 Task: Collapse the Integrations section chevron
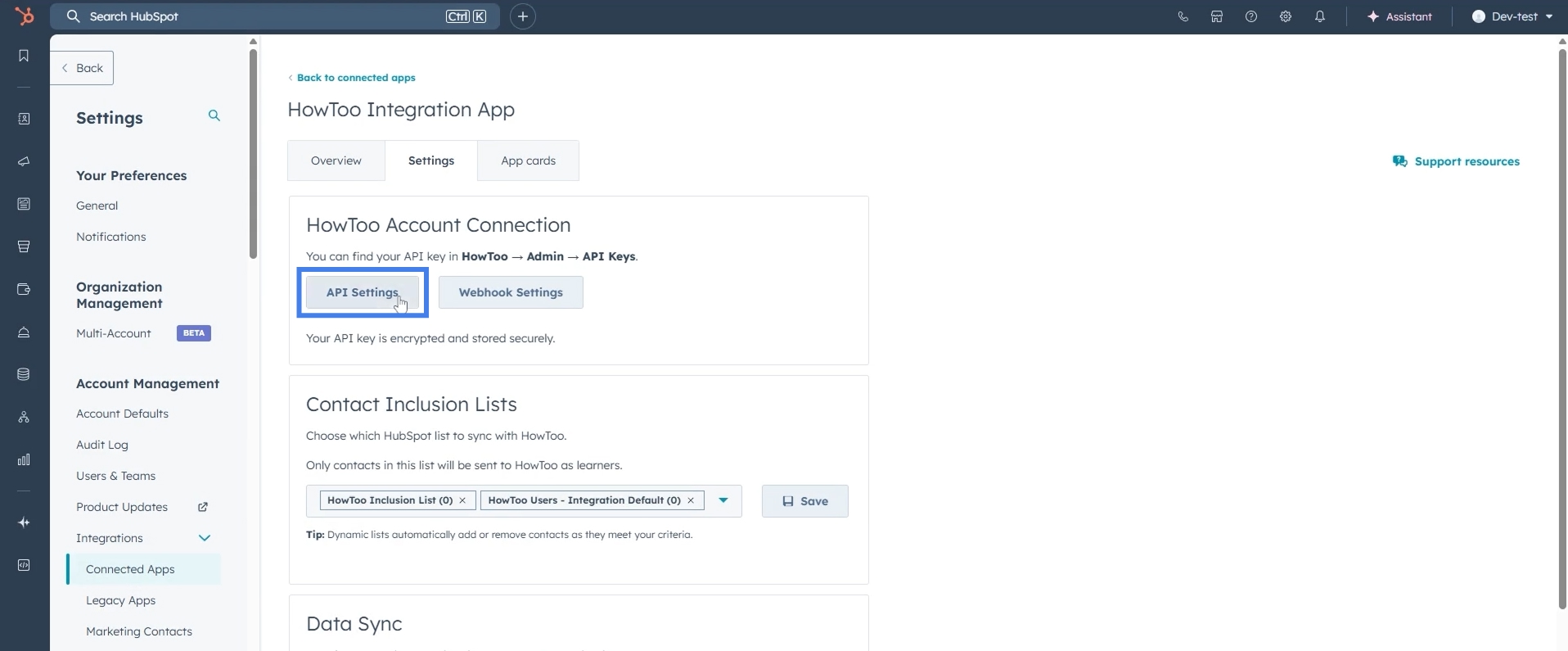tap(205, 538)
